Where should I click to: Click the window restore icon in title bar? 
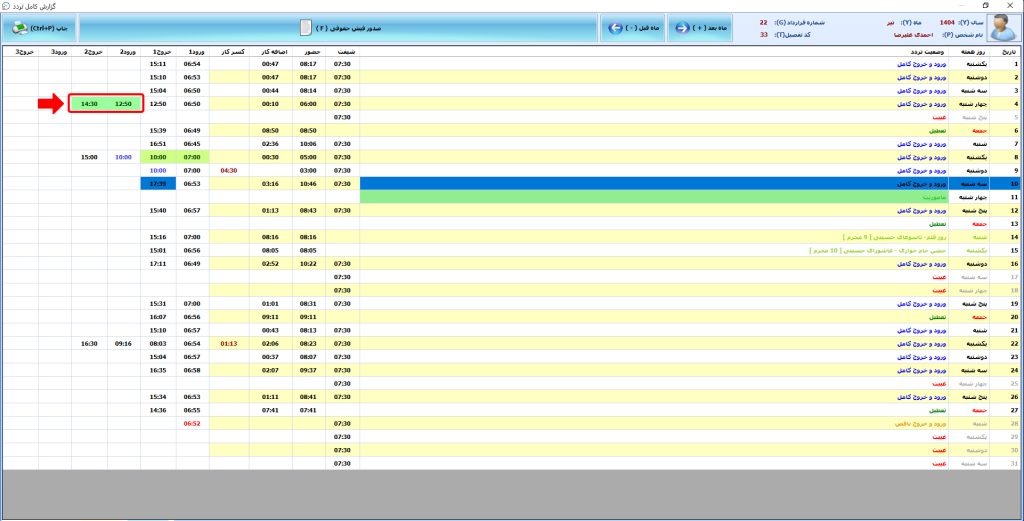click(986, 5)
